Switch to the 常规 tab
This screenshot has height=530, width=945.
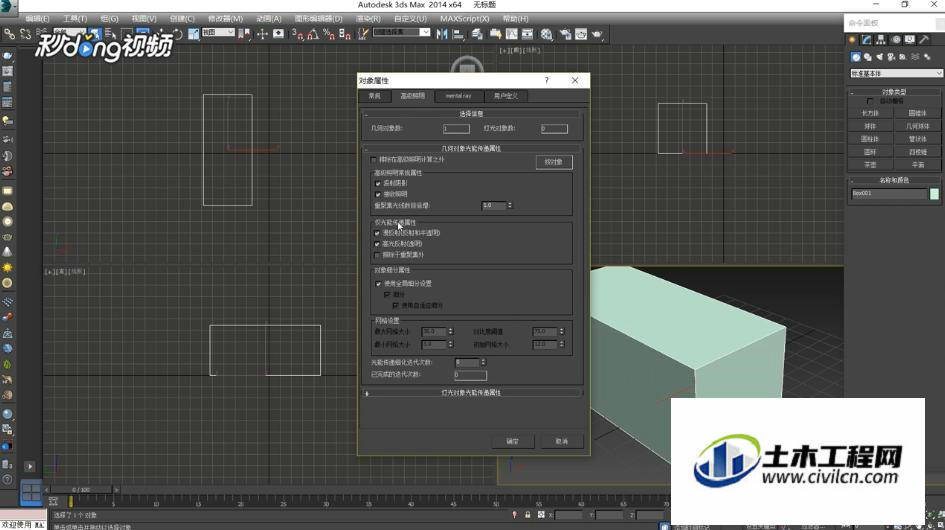[375, 96]
